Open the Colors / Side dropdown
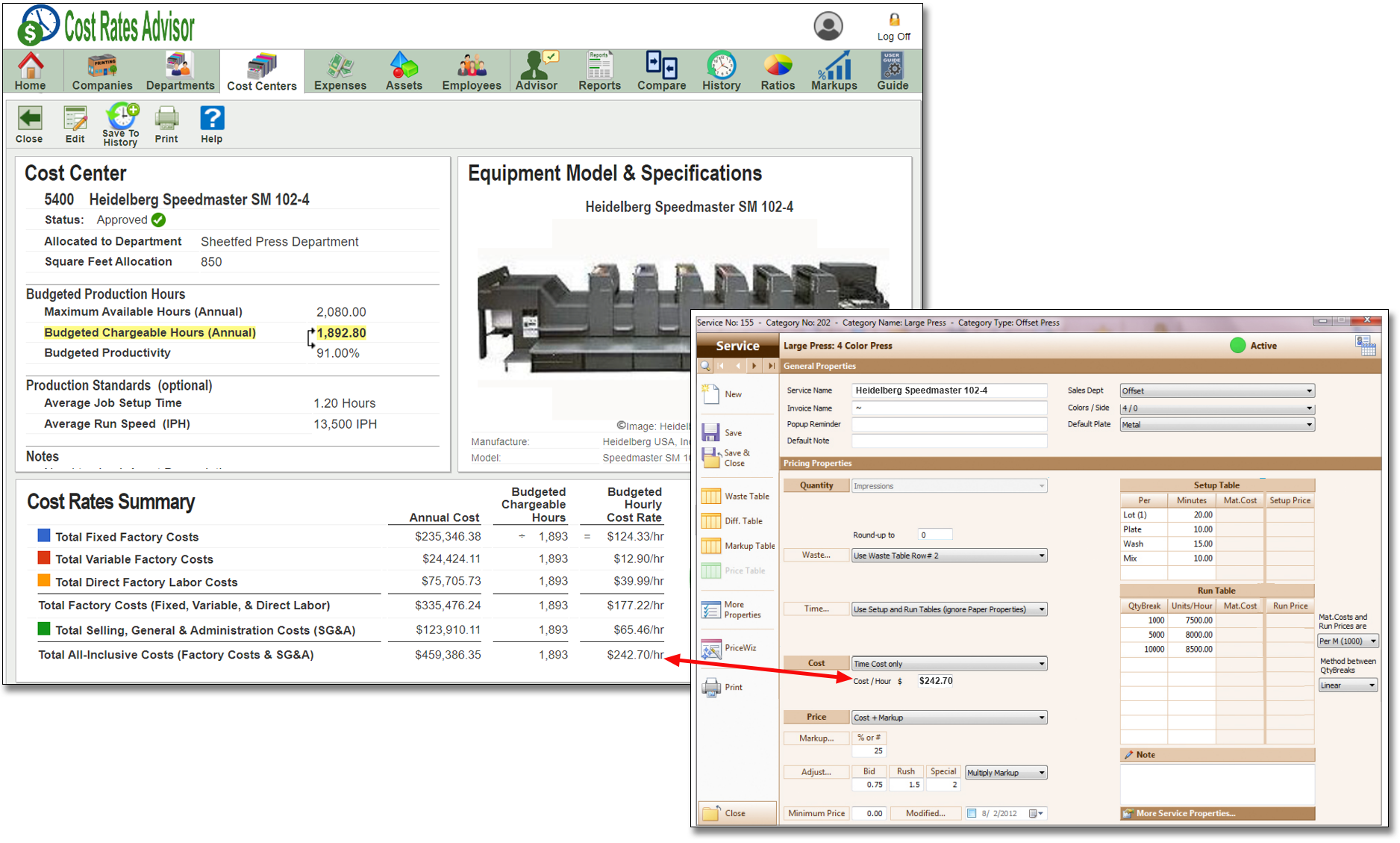Image resolution: width=1400 pixels, height=843 pixels. (1217, 408)
